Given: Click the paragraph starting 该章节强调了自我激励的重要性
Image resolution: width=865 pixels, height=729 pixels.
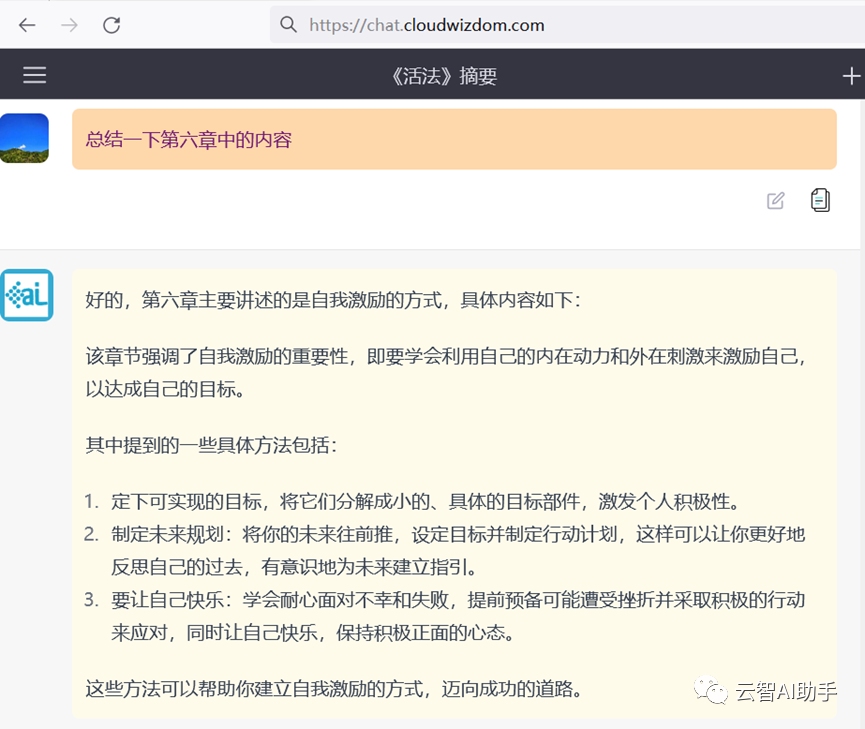Looking at the screenshot, I should pos(446,373).
